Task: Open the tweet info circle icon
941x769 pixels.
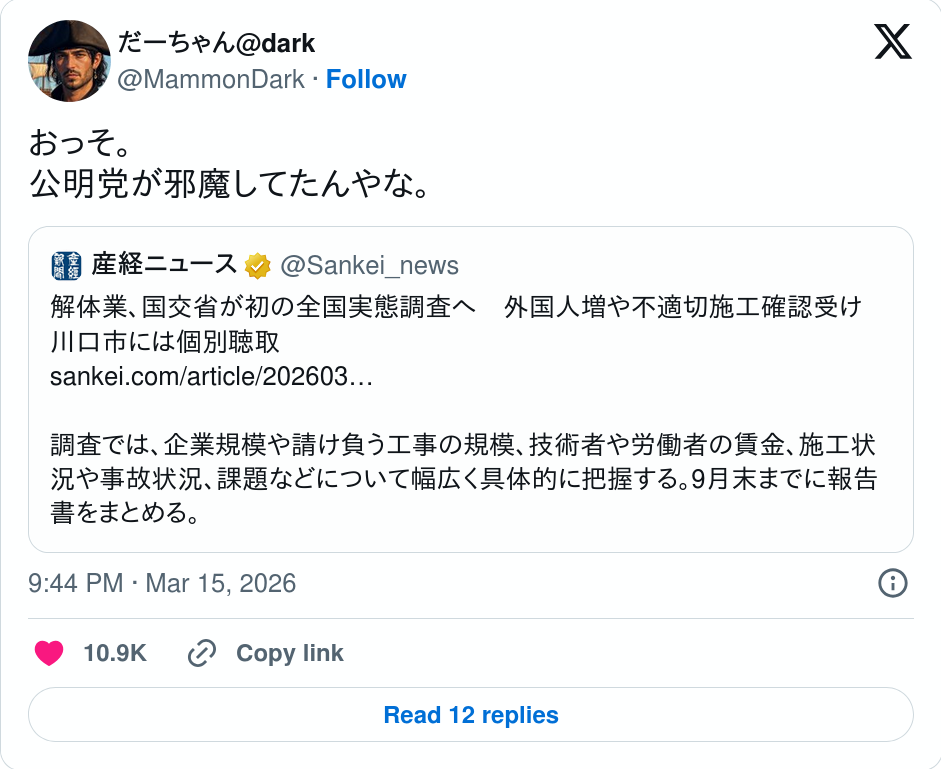Action: (892, 583)
